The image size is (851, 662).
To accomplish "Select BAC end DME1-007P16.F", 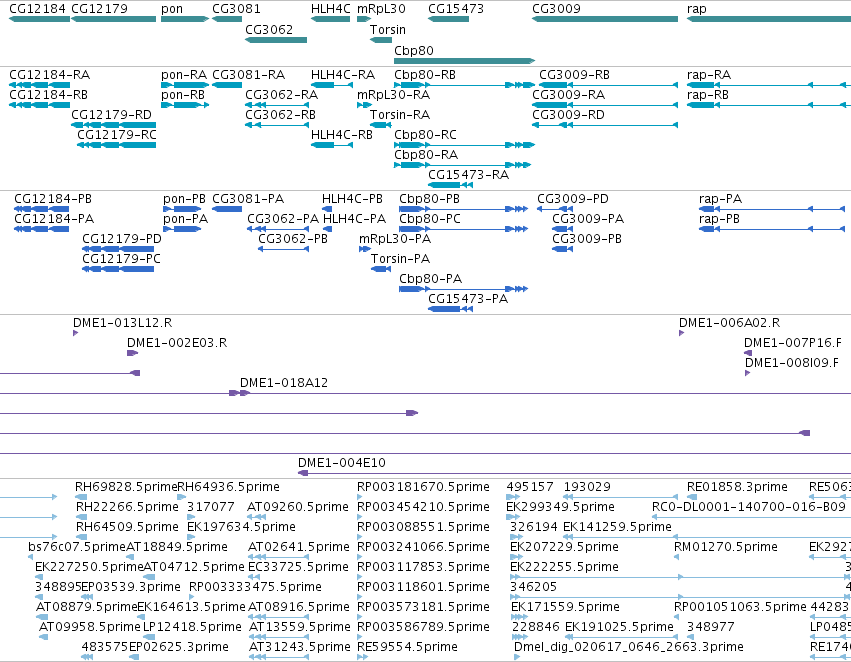I will click(748, 353).
